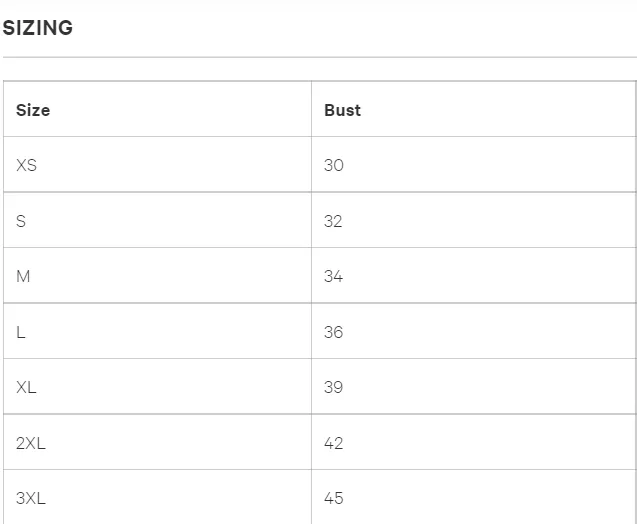Image resolution: width=637 pixels, height=524 pixels.
Task: Click the bust value 34
Action: click(x=334, y=276)
